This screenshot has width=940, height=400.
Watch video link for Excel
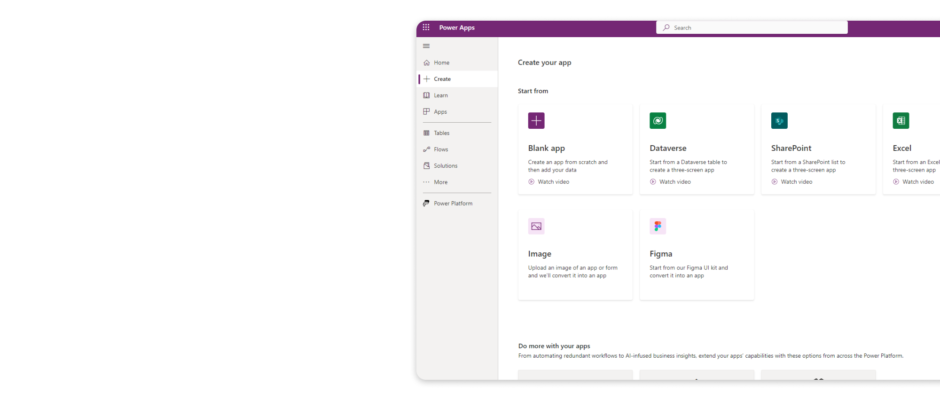918,182
